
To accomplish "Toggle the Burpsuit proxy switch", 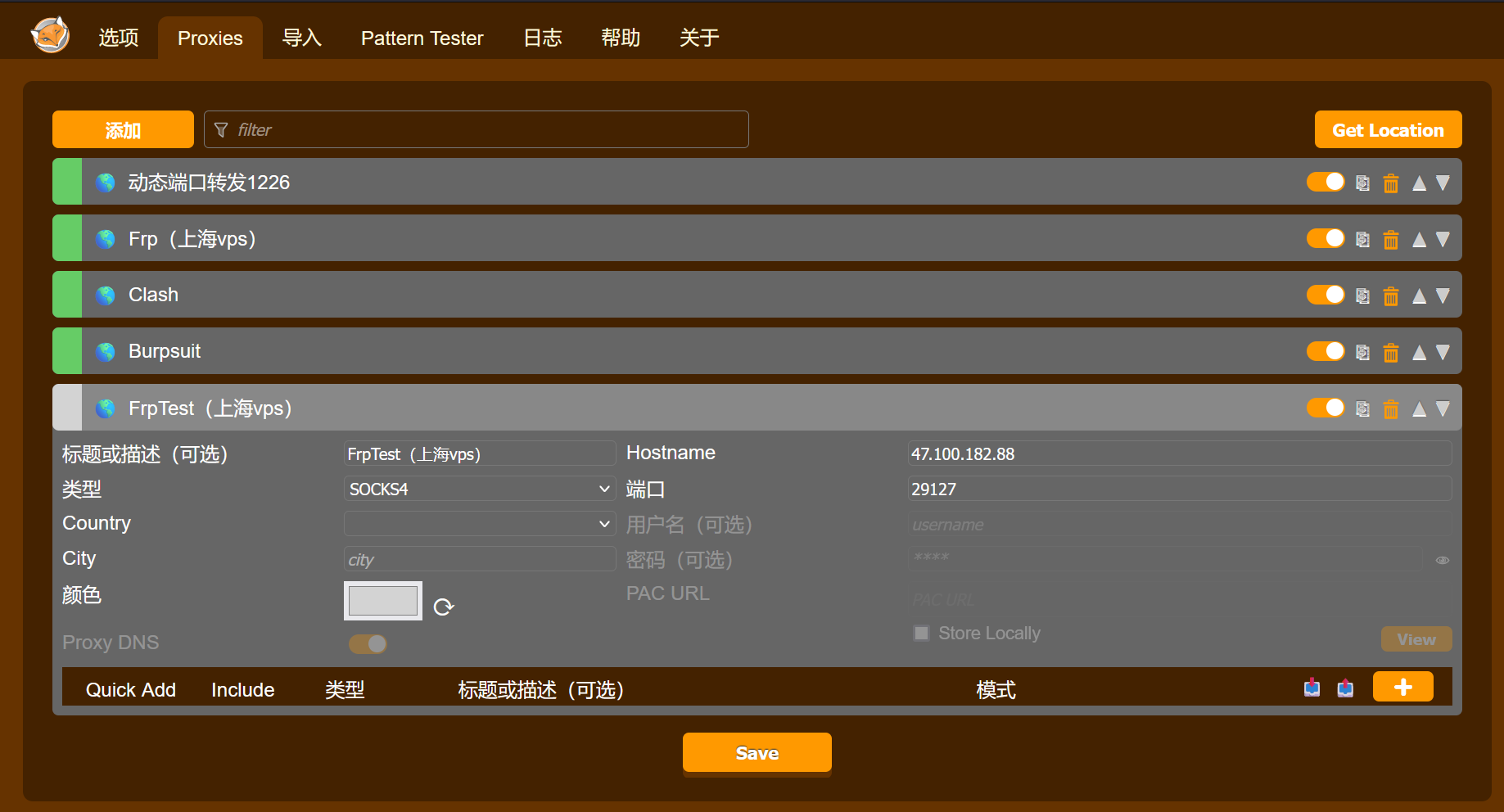I will coord(1326,351).
